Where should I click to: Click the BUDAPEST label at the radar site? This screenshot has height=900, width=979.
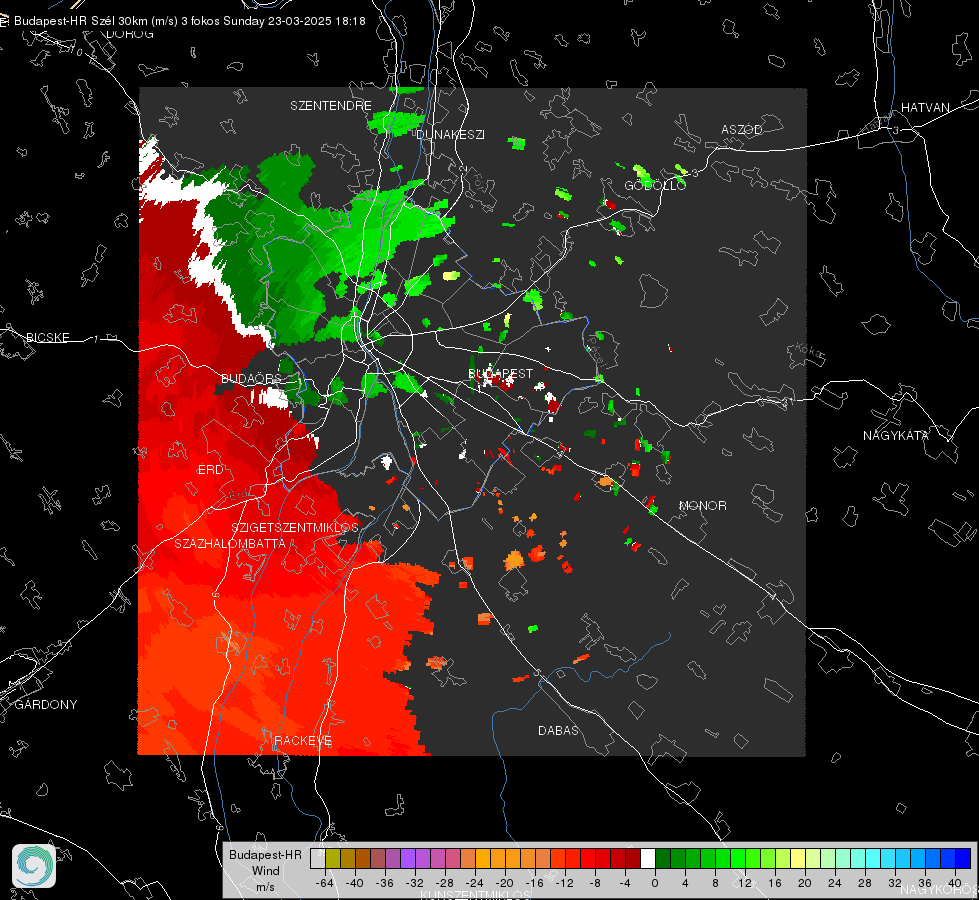pos(501,373)
